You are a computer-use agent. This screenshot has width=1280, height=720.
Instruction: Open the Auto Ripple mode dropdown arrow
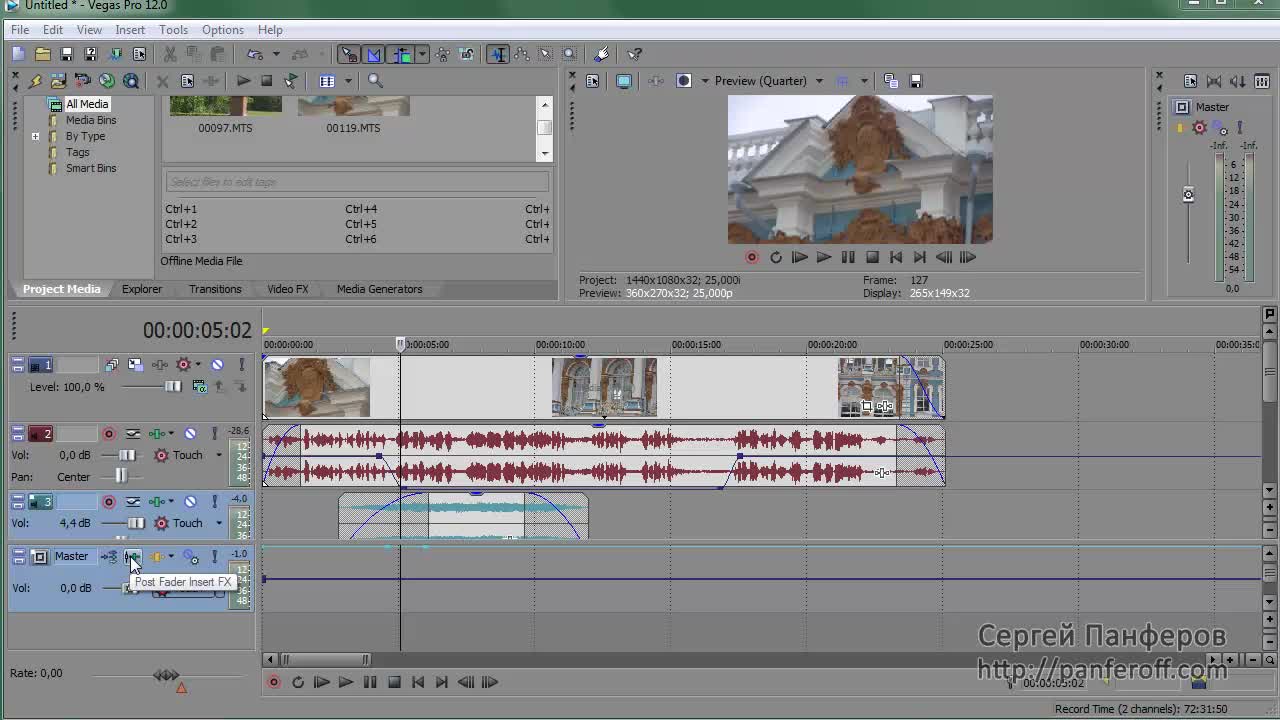coord(423,54)
